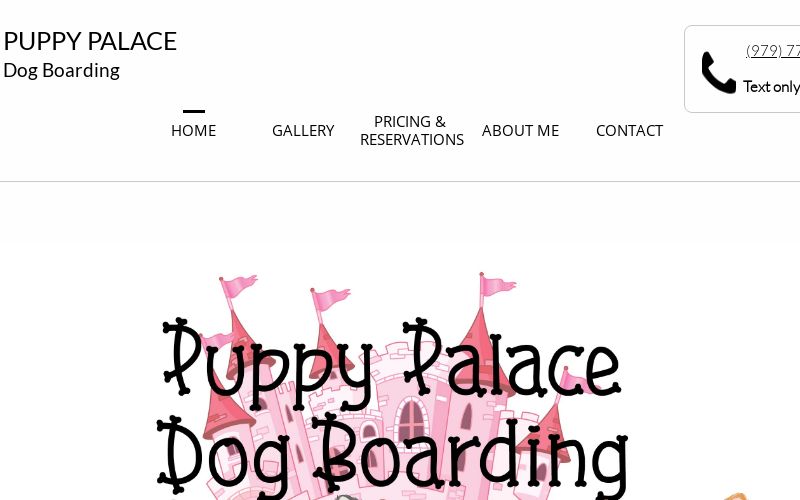Click the gray divider line below navigation
The height and width of the screenshot is (500, 800).
point(400,181)
